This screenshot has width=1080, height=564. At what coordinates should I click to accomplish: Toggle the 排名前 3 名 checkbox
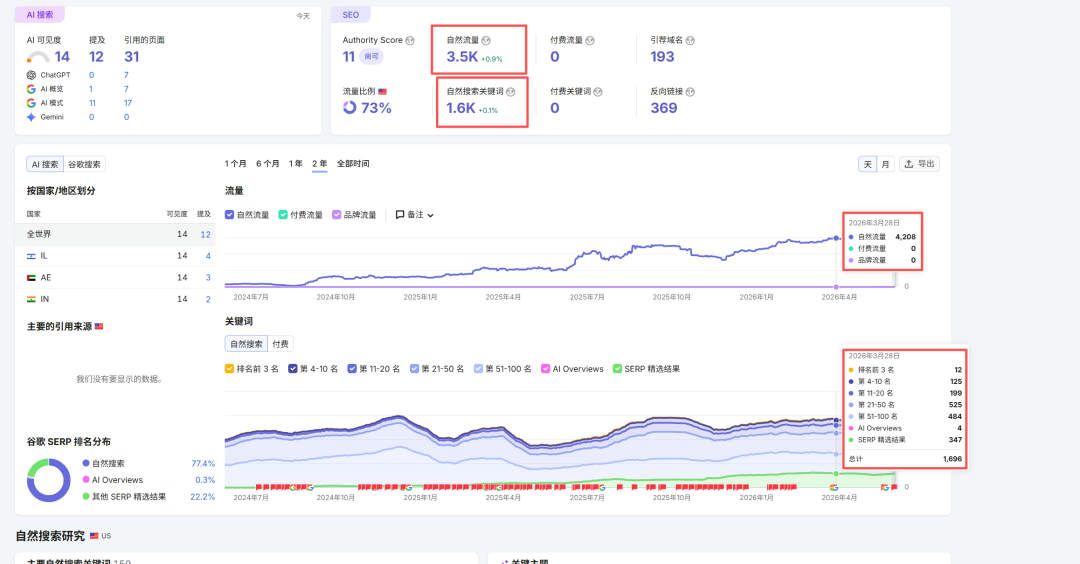point(229,369)
